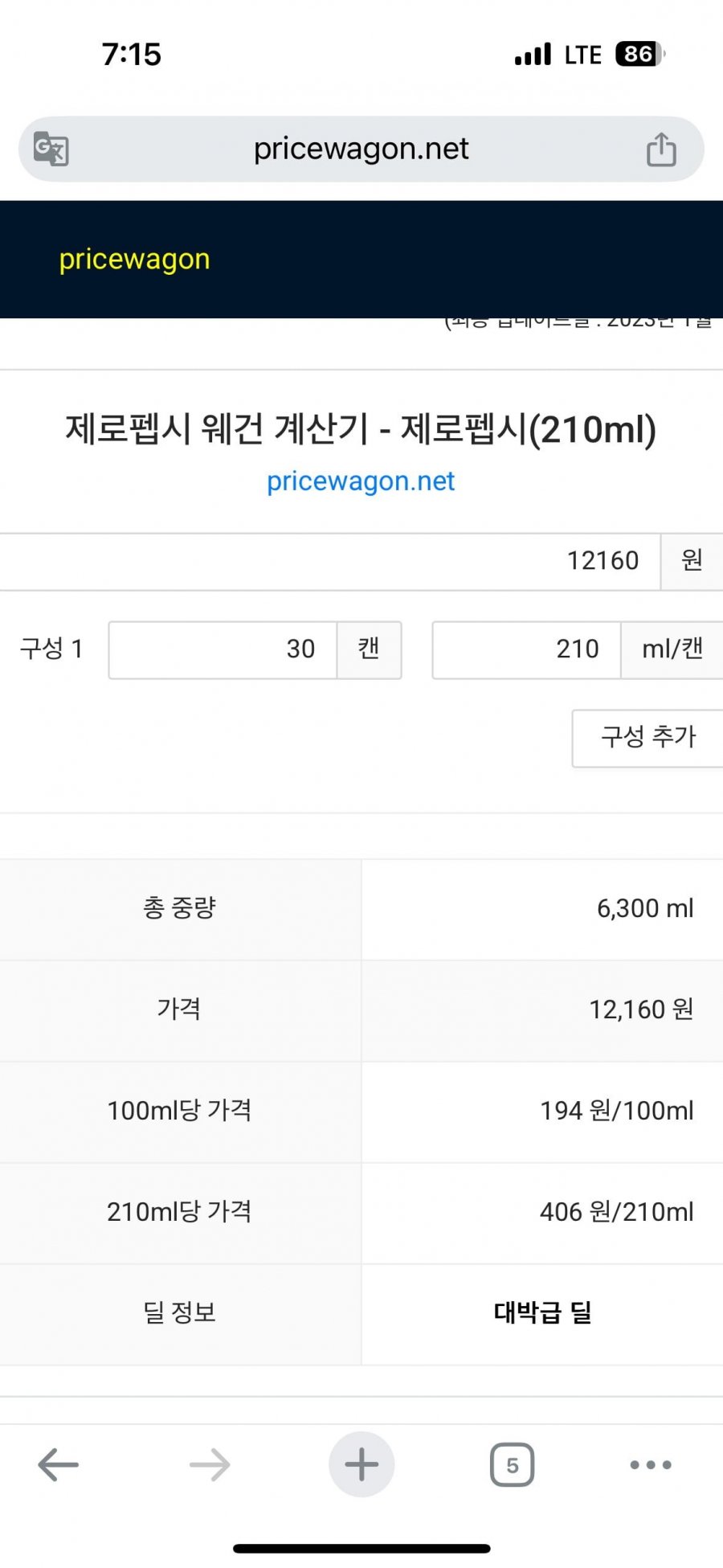This screenshot has width=723, height=1568.
Task: Tap the page heading 제로펩시 웨건 계산기
Action: click(x=216, y=429)
